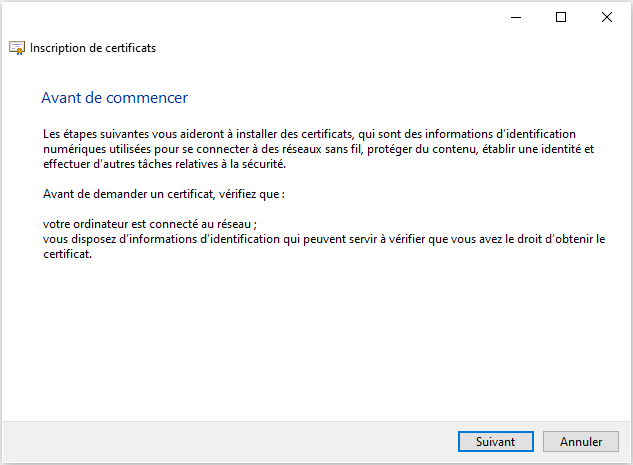Image resolution: width=633 pixels, height=465 pixels.
Task: Close the Inscription de certificats window
Action: tap(607, 17)
